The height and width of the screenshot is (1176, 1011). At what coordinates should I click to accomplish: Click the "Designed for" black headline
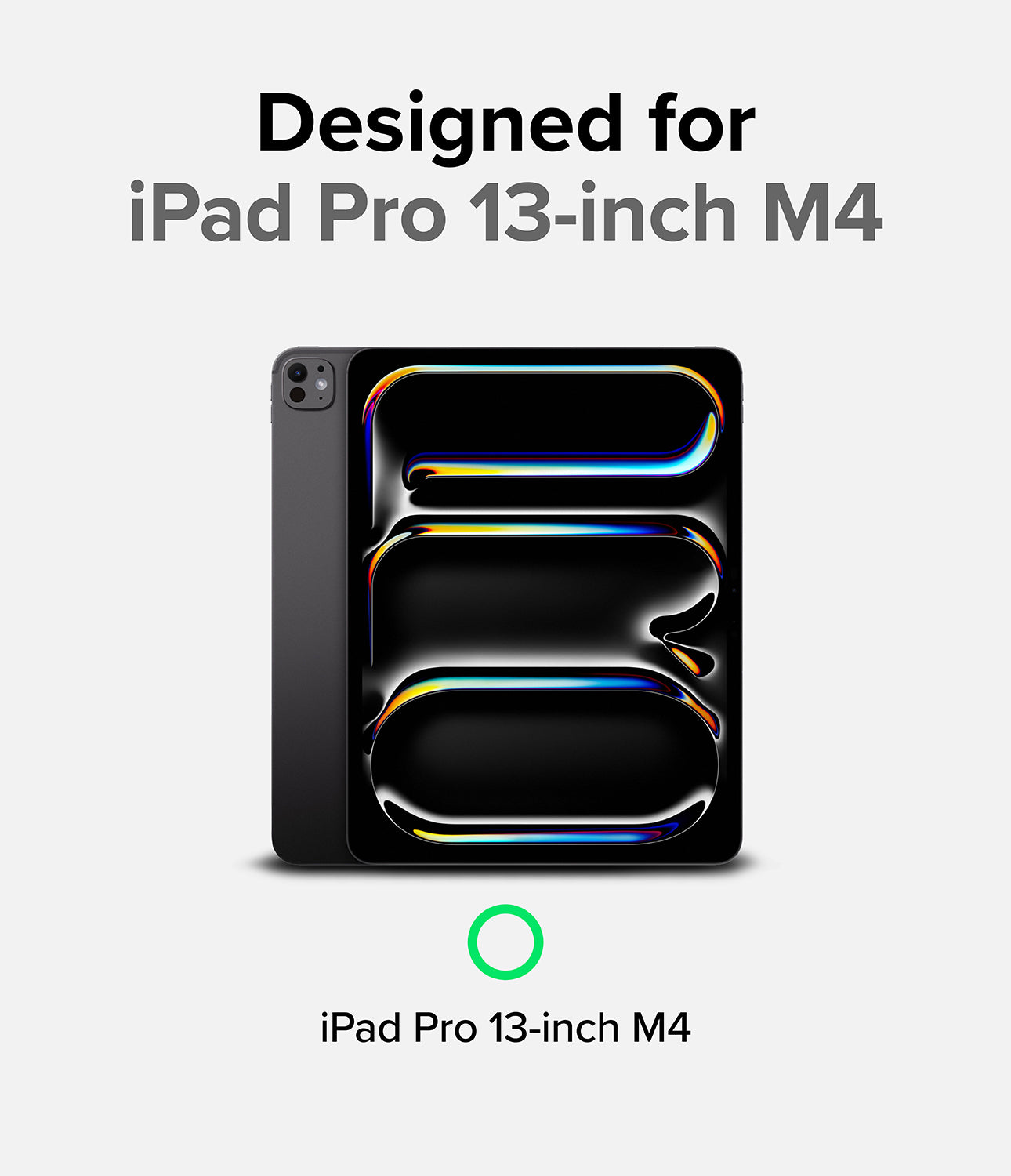[x=505, y=125]
